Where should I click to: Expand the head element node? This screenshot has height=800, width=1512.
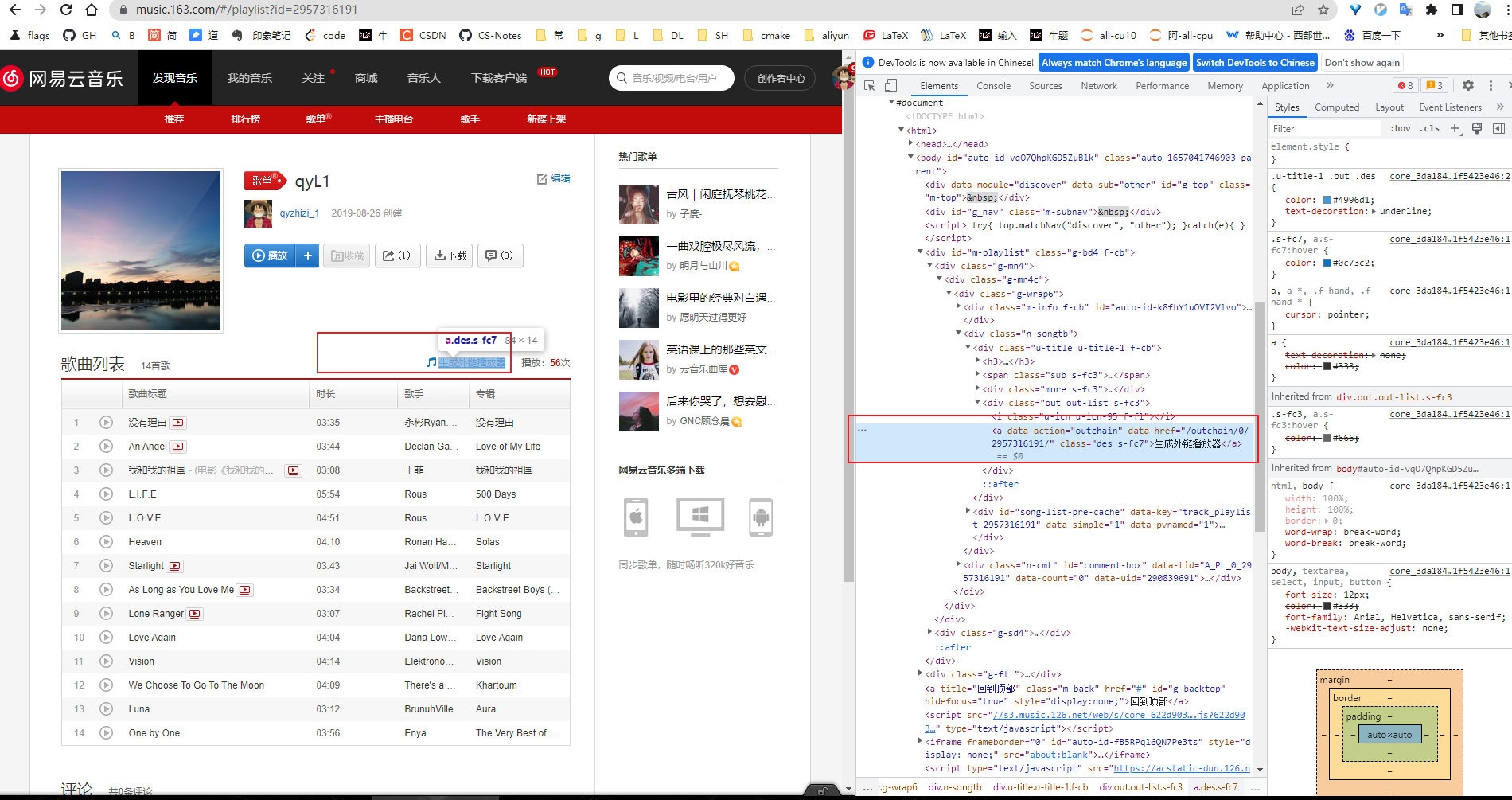pyautogui.click(x=911, y=144)
